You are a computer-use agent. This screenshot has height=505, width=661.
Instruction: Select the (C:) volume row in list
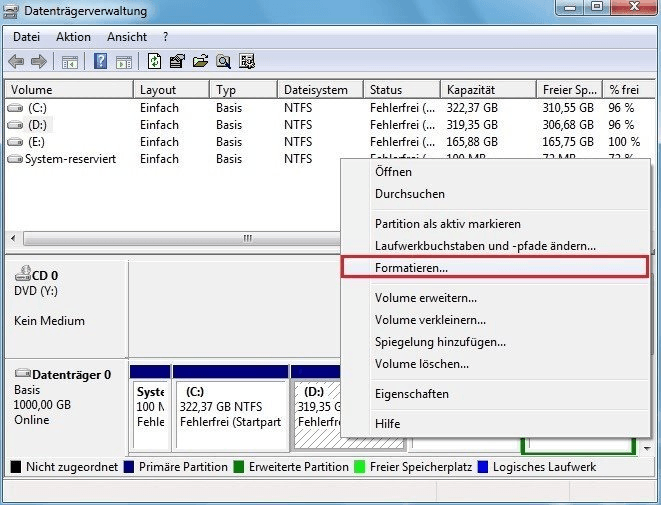click(x=38, y=108)
